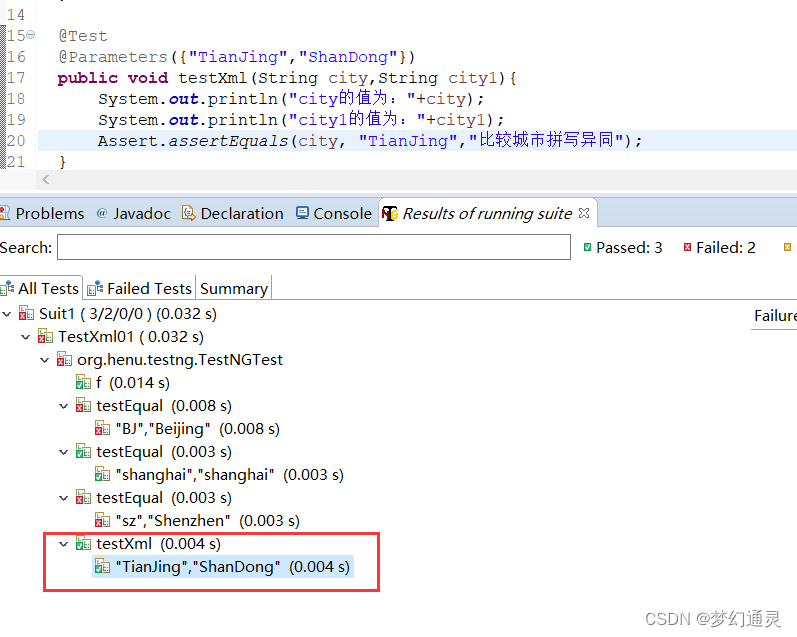Image resolution: width=797 pixels, height=637 pixels.
Task: Click the passed icon beside testXml (0.004 s)
Action: tap(83, 543)
